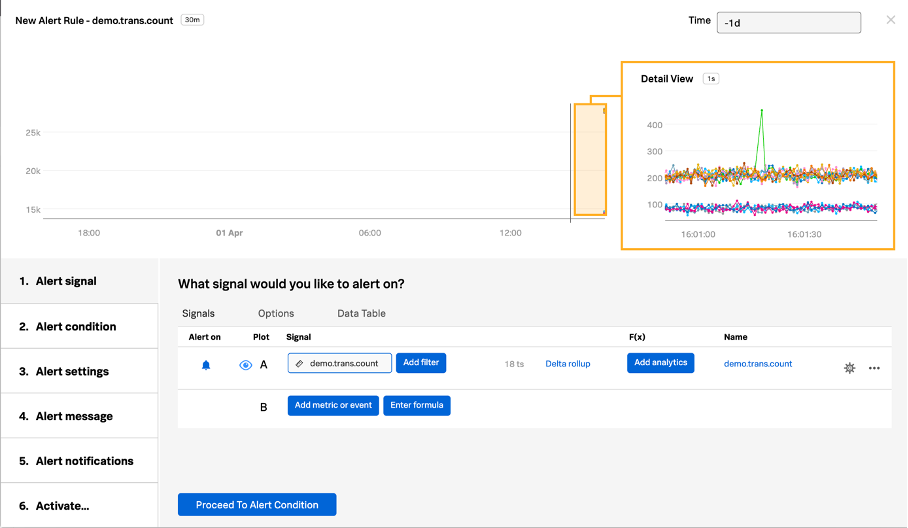This screenshot has width=908, height=528.
Task: Switch to the Data Table tab
Action: coord(361,314)
